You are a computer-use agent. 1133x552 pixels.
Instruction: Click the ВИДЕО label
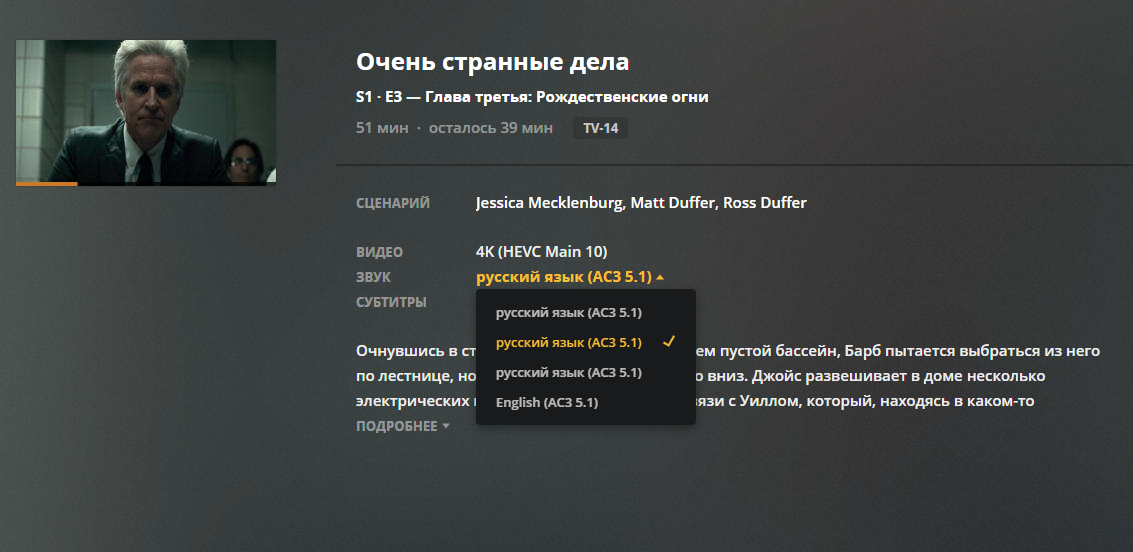[x=379, y=252]
